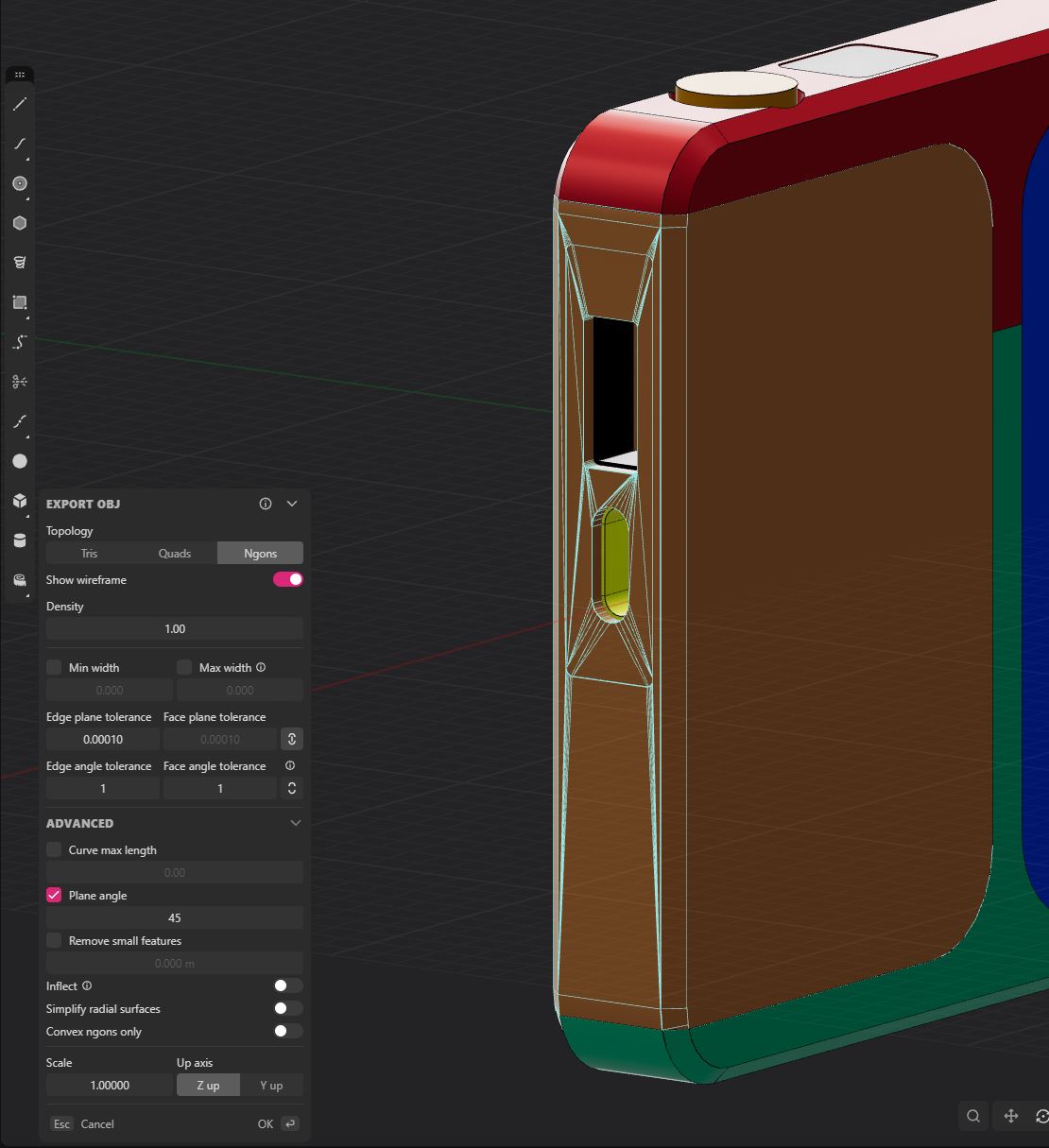
Task: Click the viewport zoom magnifier icon
Action: click(973, 1116)
